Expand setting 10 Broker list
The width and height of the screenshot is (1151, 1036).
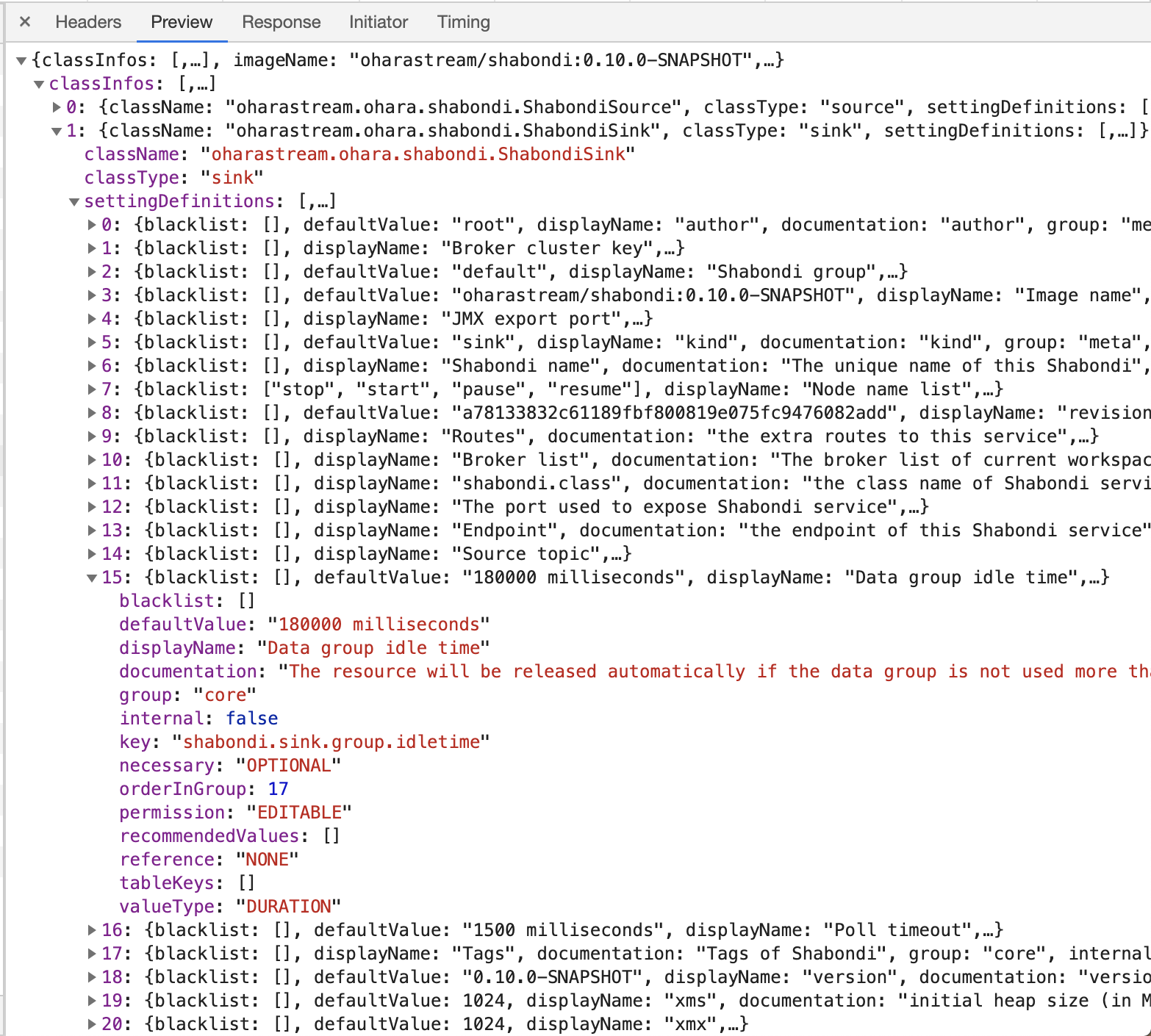[x=92, y=460]
